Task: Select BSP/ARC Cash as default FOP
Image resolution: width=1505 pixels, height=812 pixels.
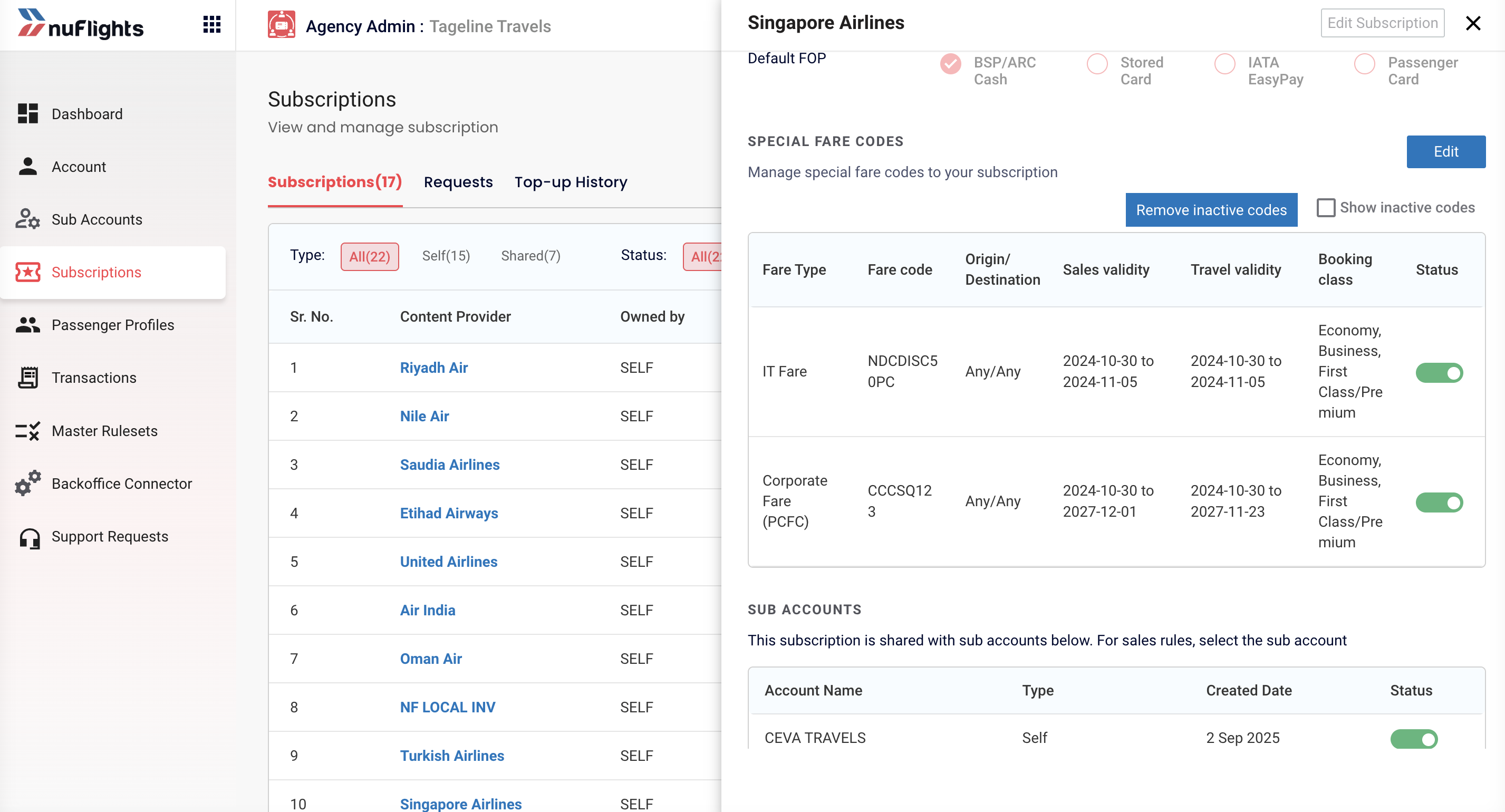Action: pyautogui.click(x=951, y=64)
